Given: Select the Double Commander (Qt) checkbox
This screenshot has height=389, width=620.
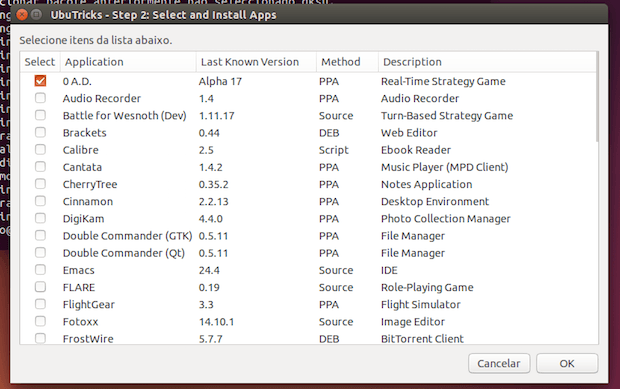Looking at the screenshot, I should click(40, 253).
